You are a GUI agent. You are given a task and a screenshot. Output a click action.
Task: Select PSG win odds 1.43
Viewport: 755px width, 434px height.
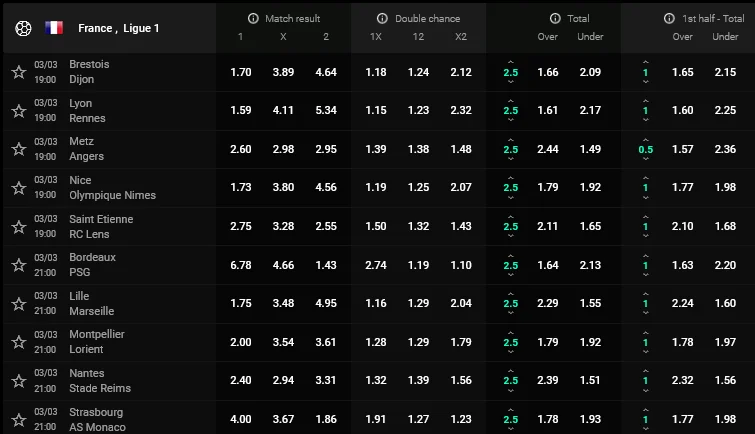tap(326, 265)
